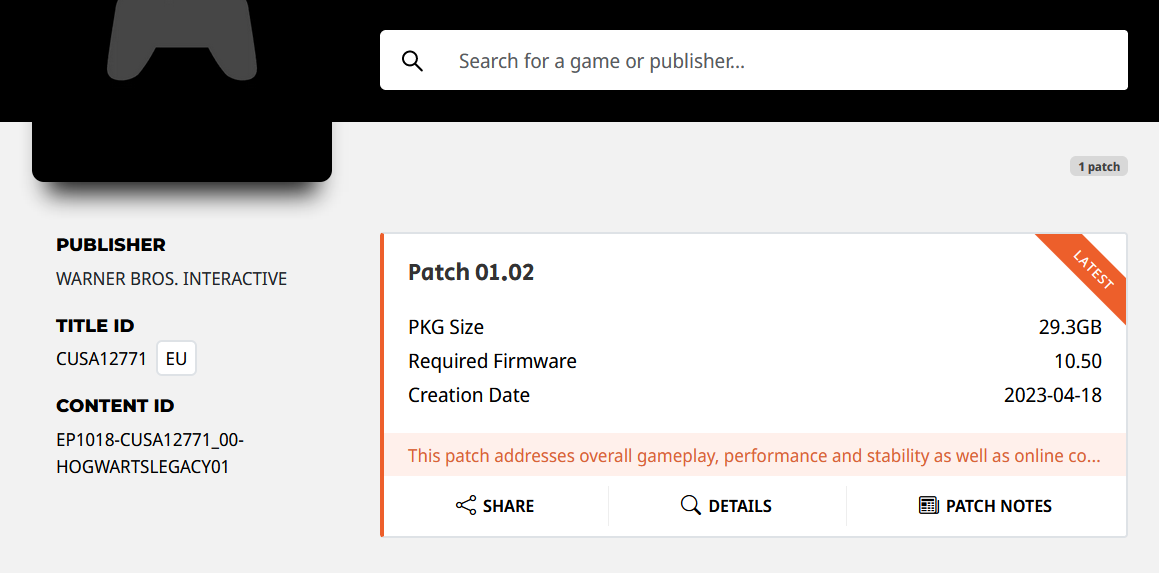Image resolution: width=1159 pixels, height=573 pixels.
Task: Open DETAILS for Patch 01.02
Action: (x=727, y=506)
